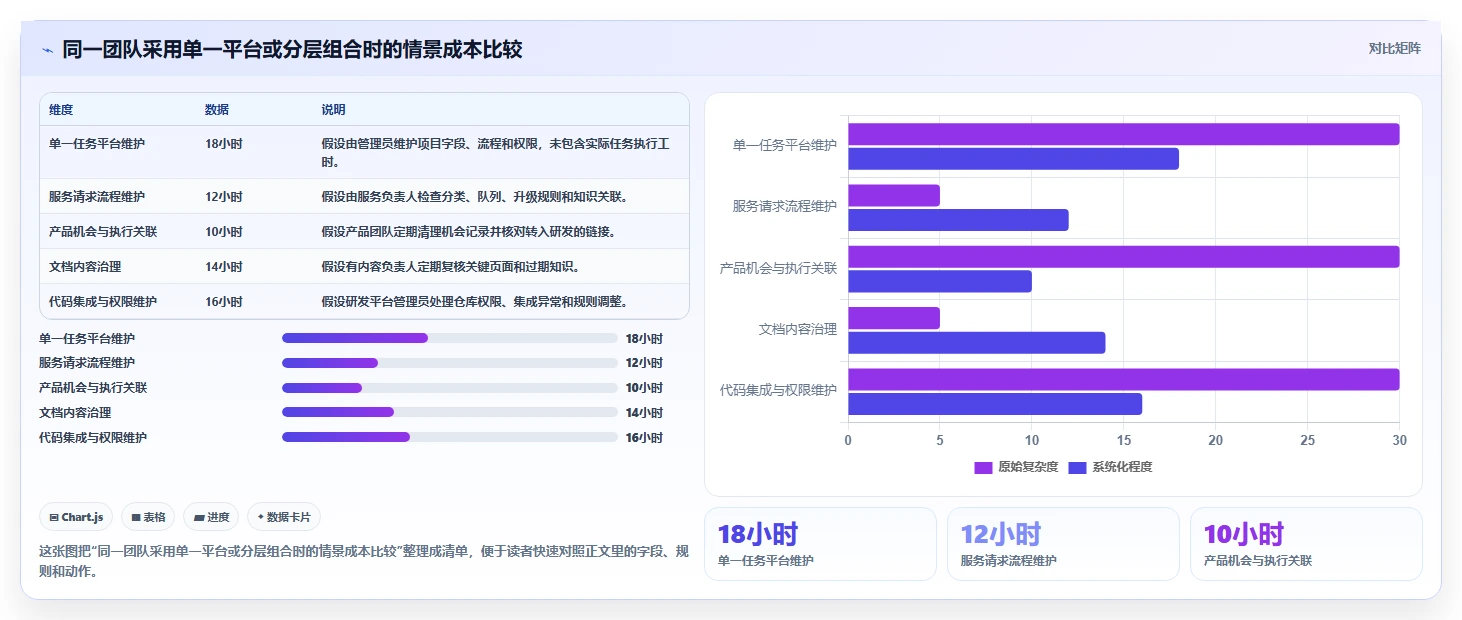Open the 18小时 单一任务平台维护 data card
Image resolution: width=1462 pixels, height=620 pixels.
[x=820, y=544]
